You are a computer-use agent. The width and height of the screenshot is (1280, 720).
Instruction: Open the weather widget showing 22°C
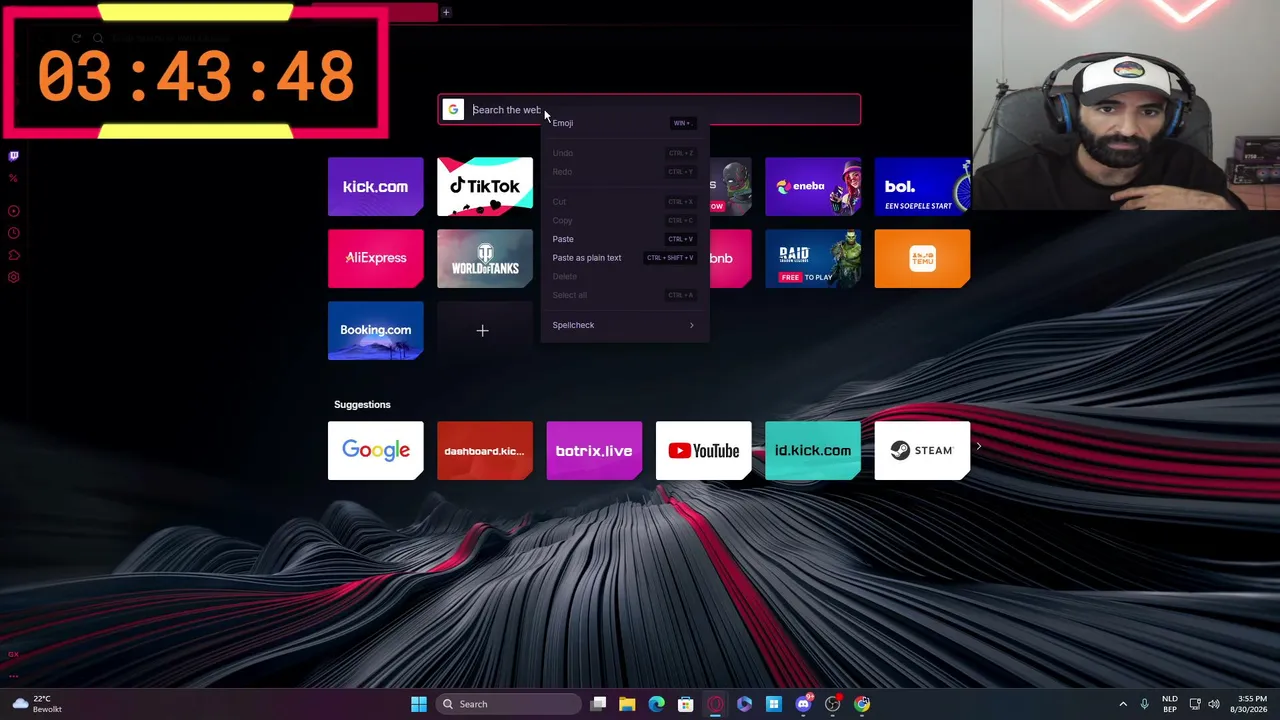coord(36,704)
